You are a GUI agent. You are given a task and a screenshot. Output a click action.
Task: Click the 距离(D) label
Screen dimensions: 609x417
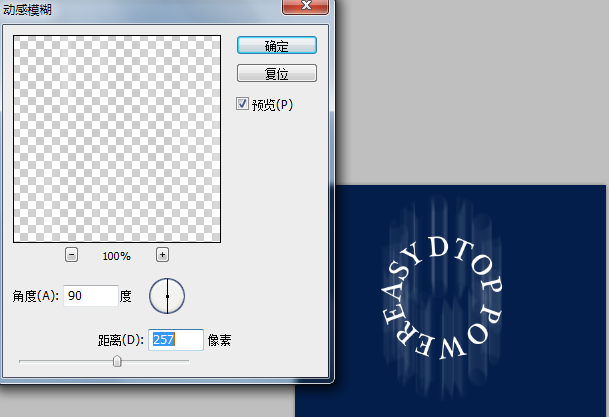coord(120,340)
